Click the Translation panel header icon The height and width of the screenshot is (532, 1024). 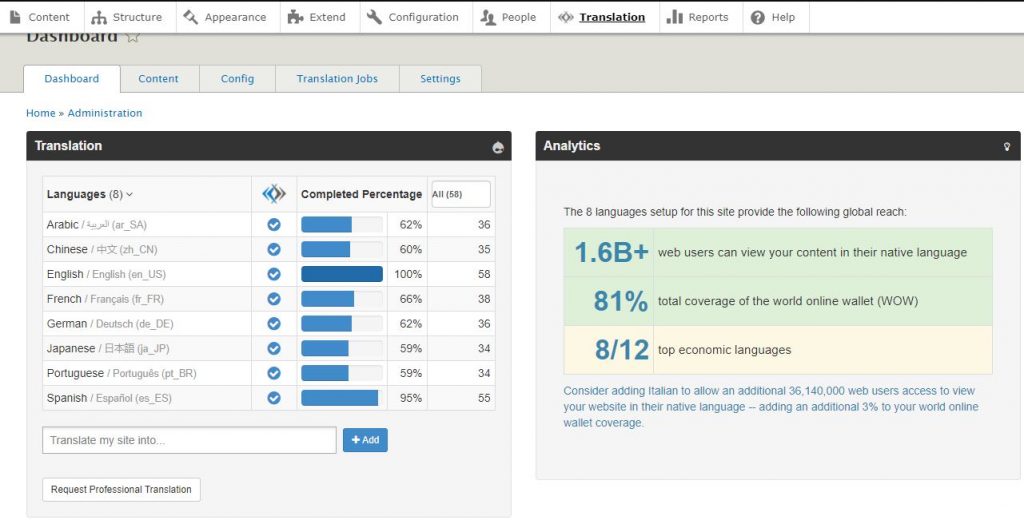(x=498, y=147)
